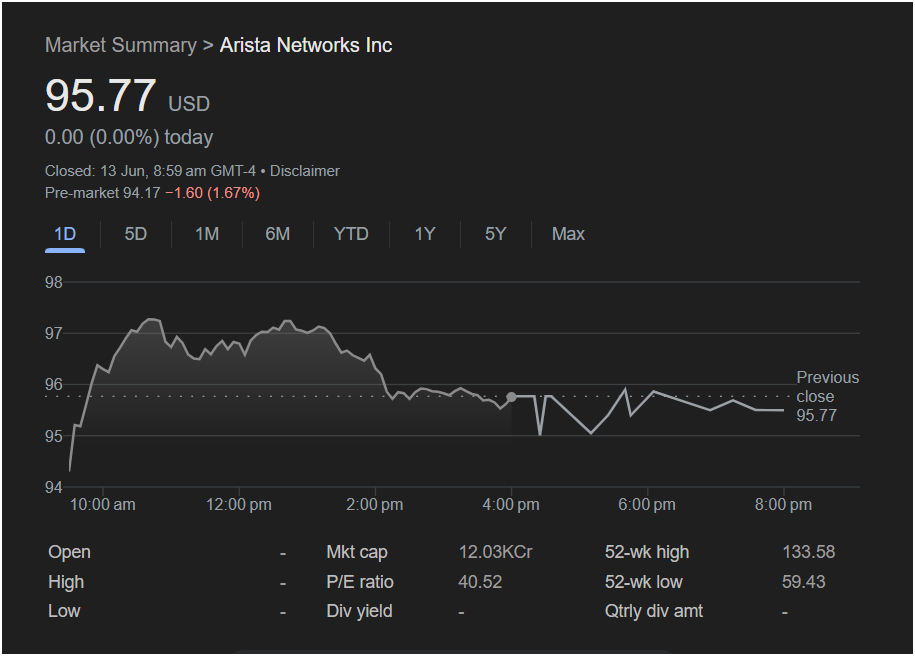Select the YTD tab
The height and width of the screenshot is (656, 915).
[x=351, y=235]
